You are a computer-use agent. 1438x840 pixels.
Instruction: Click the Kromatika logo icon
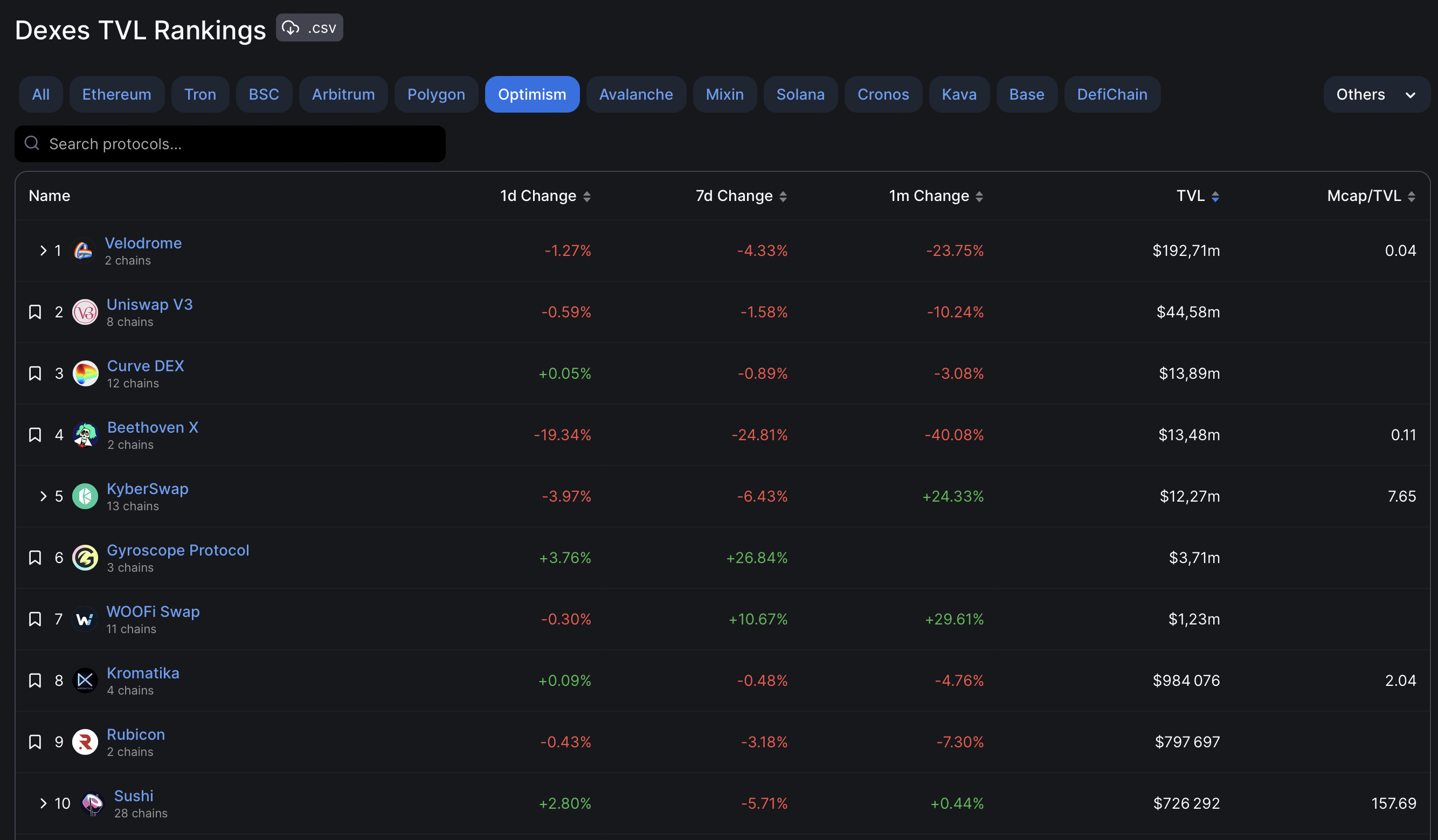point(85,681)
